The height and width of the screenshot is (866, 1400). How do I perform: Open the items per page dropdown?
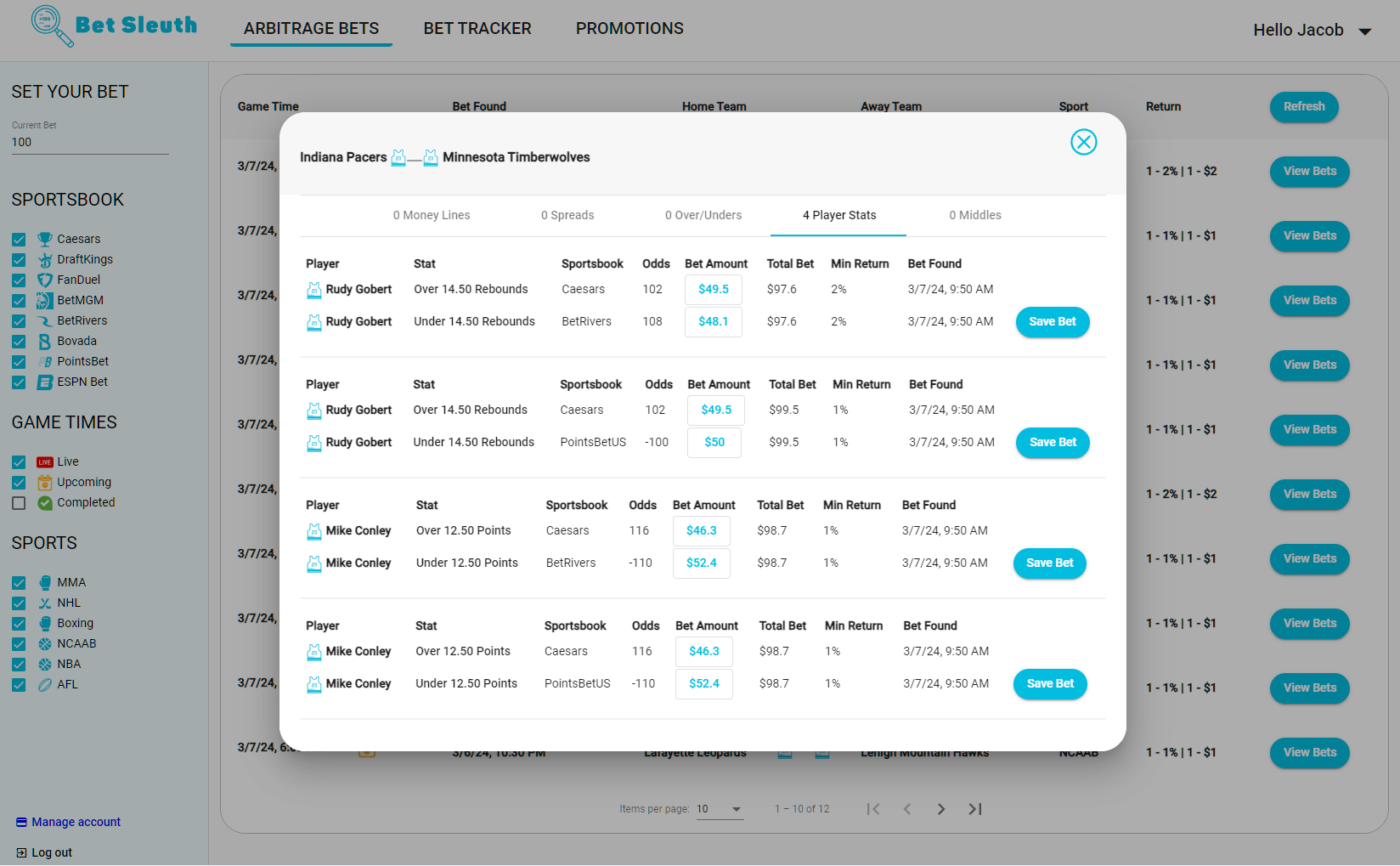(720, 809)
